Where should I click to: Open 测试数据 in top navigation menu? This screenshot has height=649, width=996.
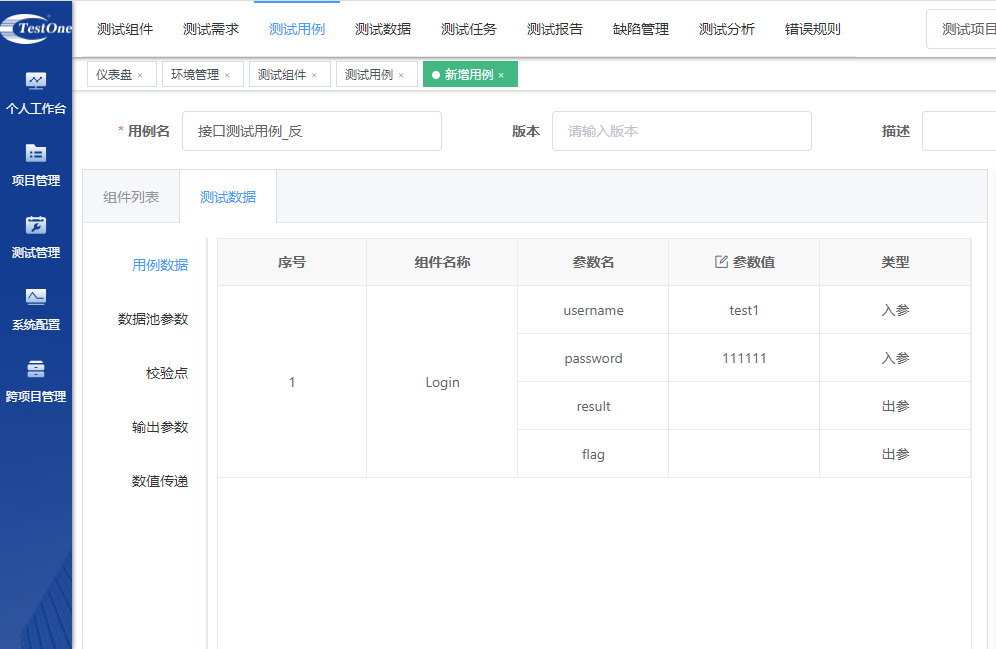(x=383, y=29)
